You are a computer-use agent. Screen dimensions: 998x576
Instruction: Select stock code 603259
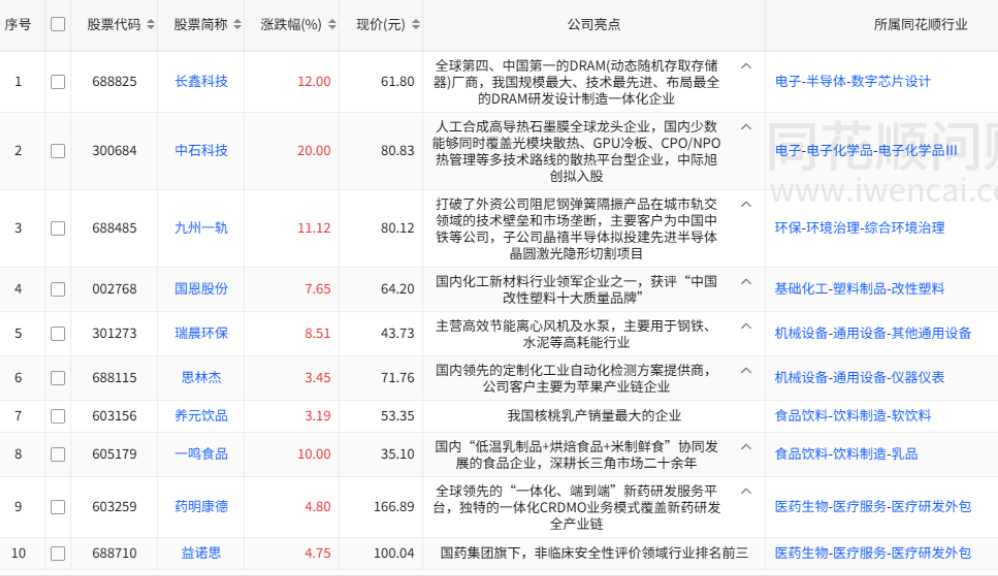tap(114, 507)
